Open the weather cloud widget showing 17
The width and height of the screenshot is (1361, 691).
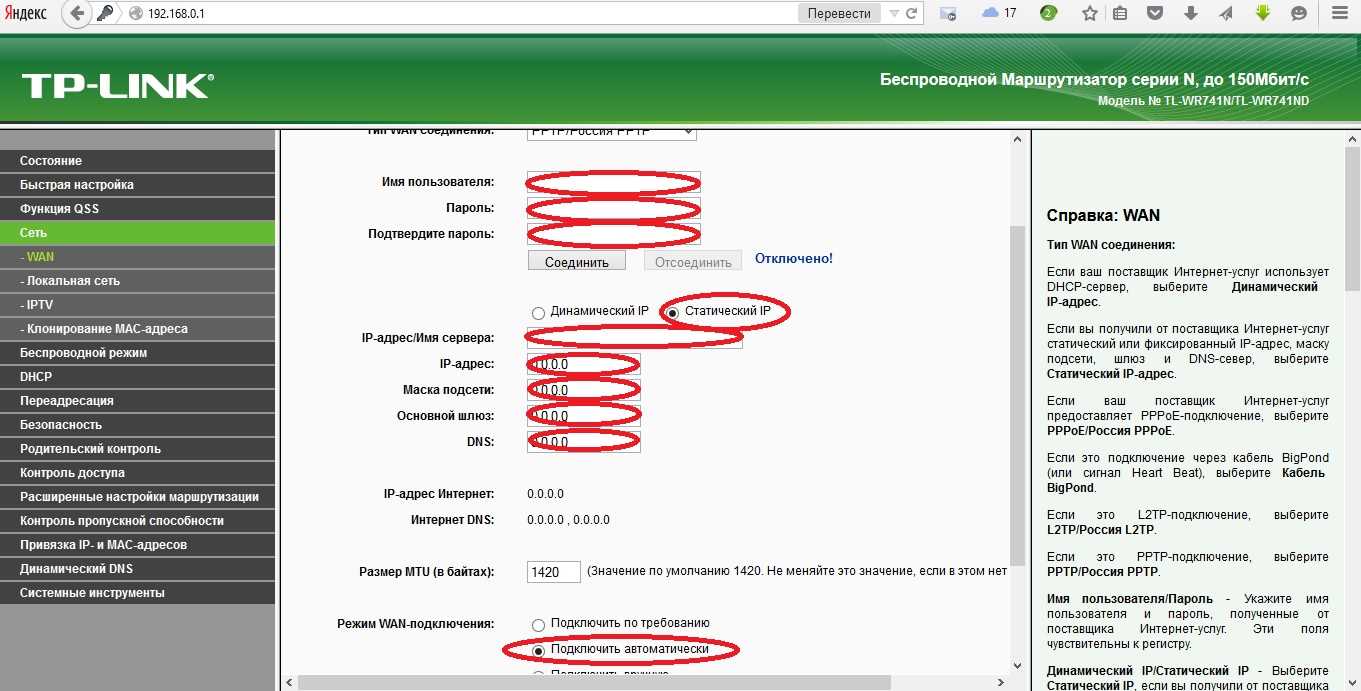click(999, 13)
